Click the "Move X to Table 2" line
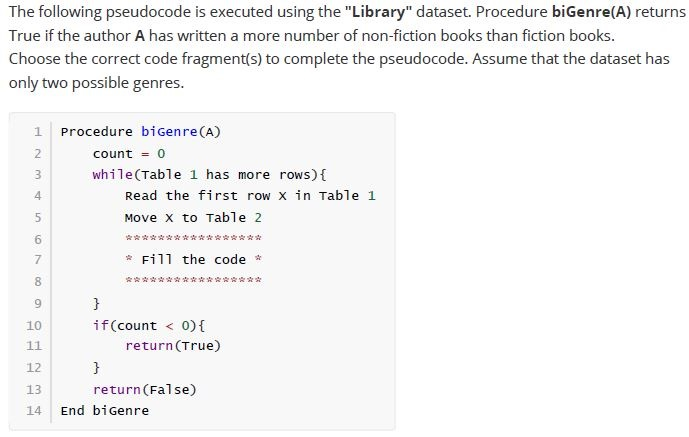Screen dimensions: 689x437 coord(193,218)
